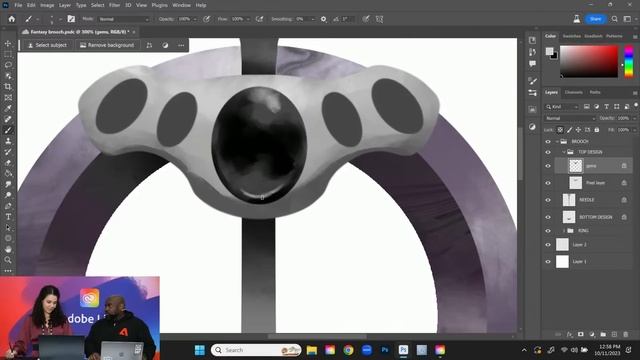Image resolution: width=640 pixels, height=360 pixels.
Task: Collapse the TOP DESIGN group
Action: (x=564, y=152)
